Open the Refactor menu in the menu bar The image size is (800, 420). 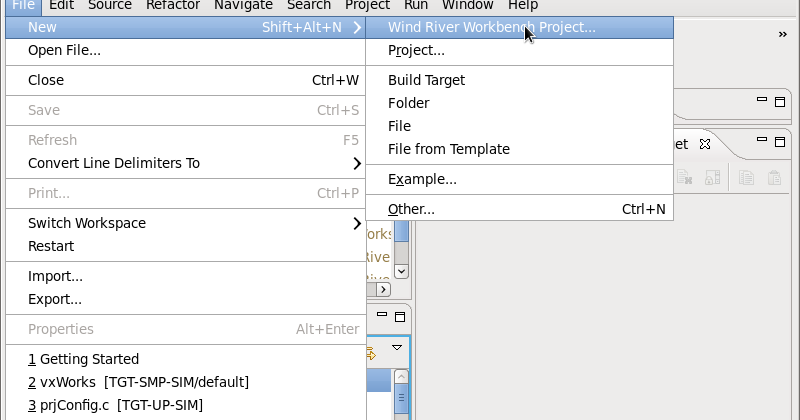point(172,5)
